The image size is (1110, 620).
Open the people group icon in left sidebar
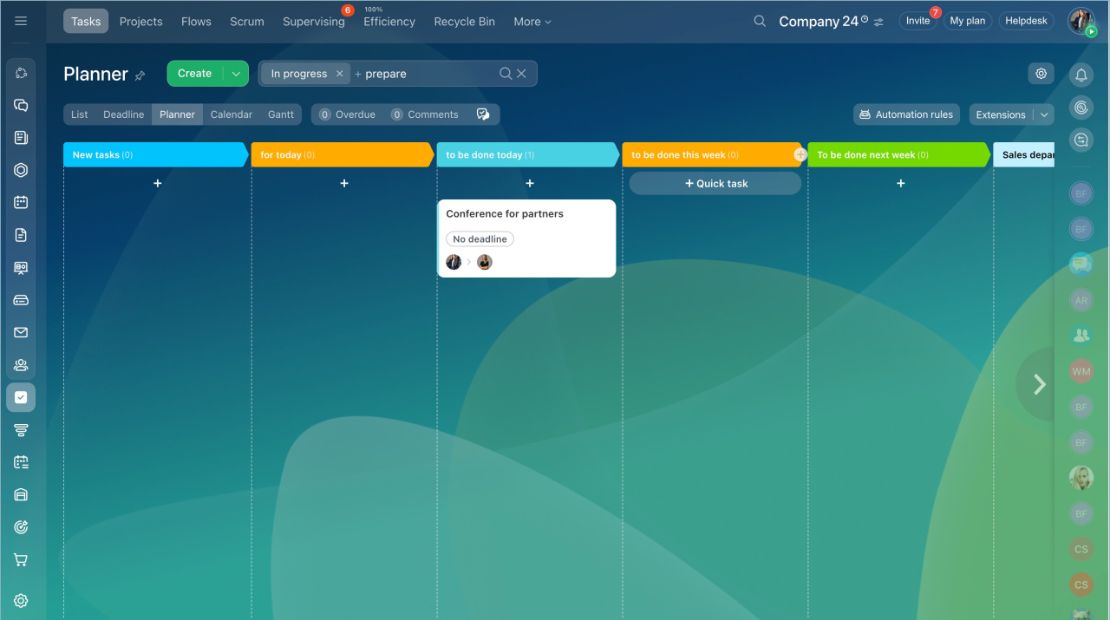(21, 365)
